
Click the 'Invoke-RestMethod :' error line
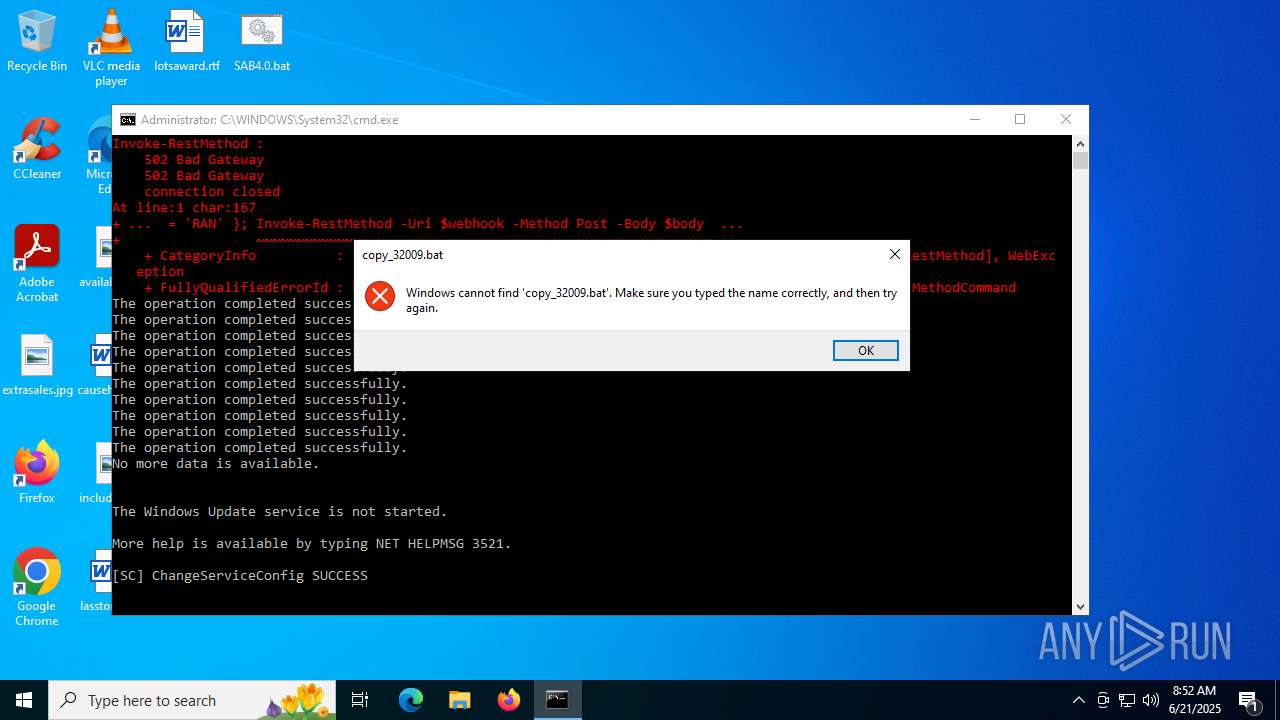[x=188, y=144]
